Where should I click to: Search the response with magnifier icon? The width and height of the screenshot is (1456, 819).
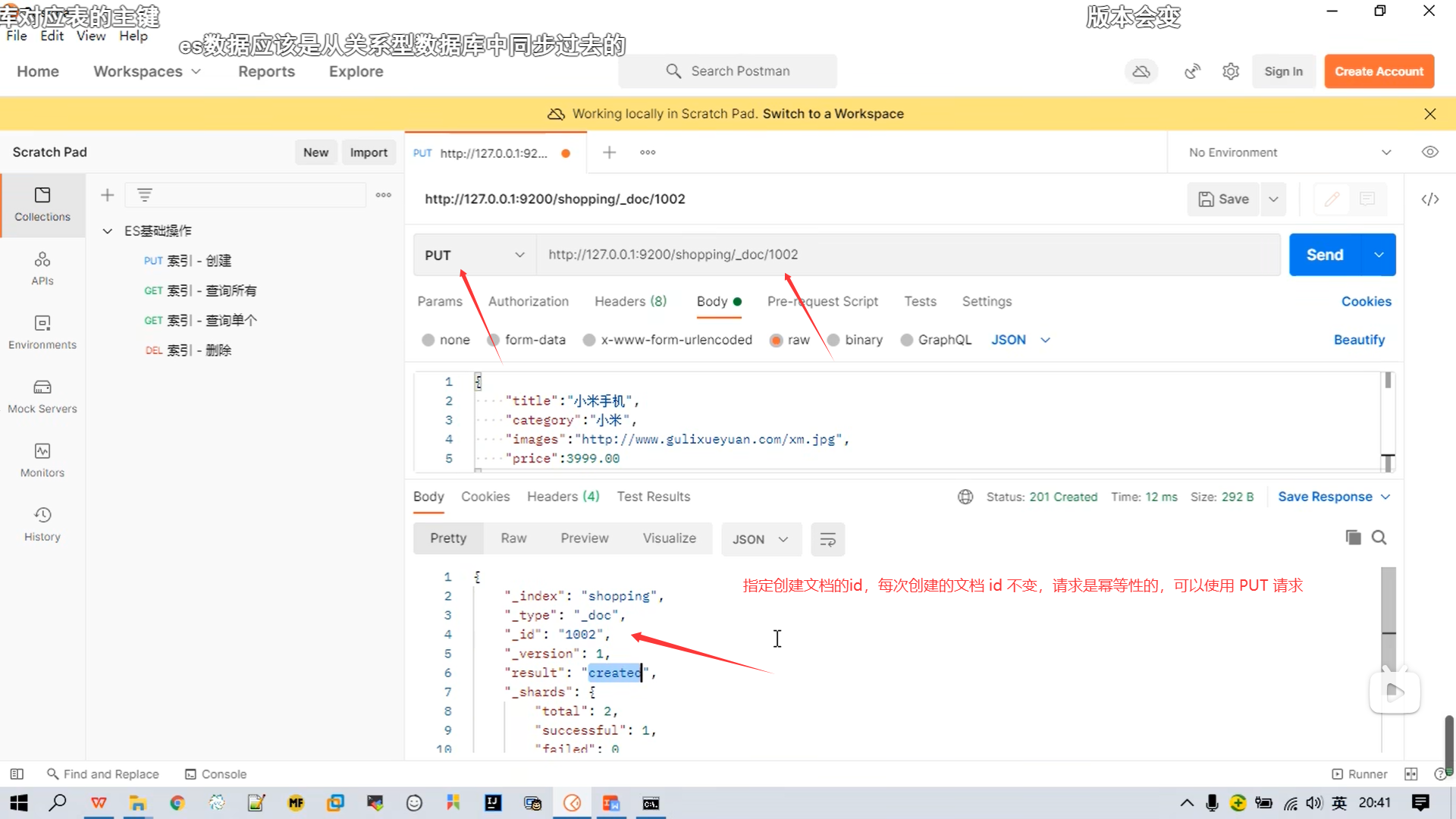[1379, 538]
